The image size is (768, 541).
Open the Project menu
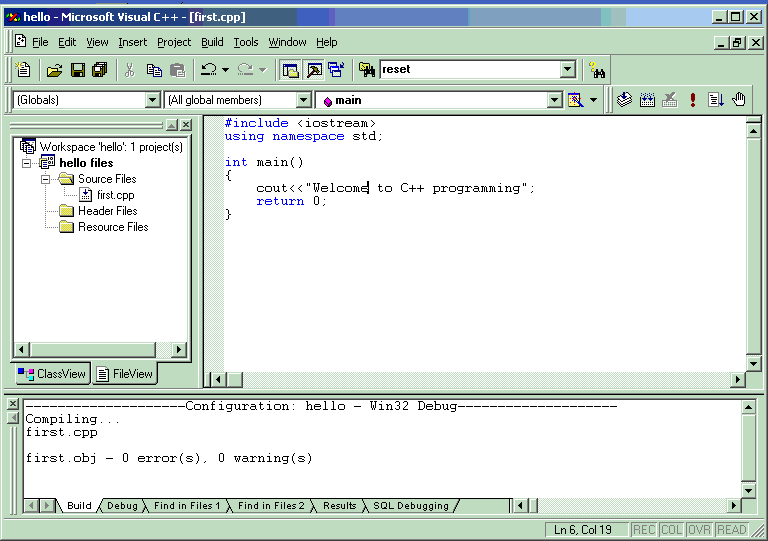pyautogui.click(x=174, y=42)
